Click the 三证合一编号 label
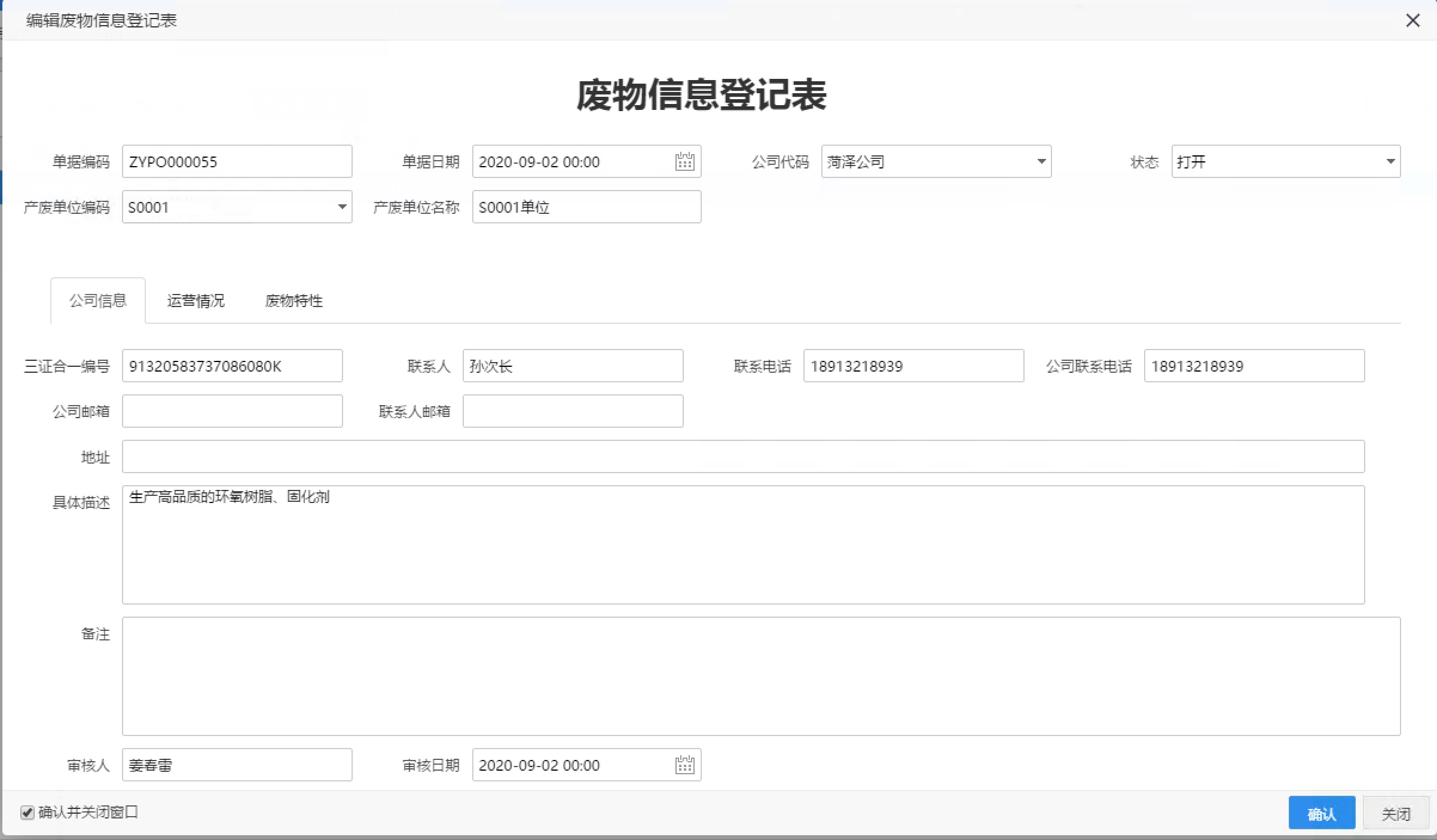This screenshot has width=1437, height=840. (67, 366)
